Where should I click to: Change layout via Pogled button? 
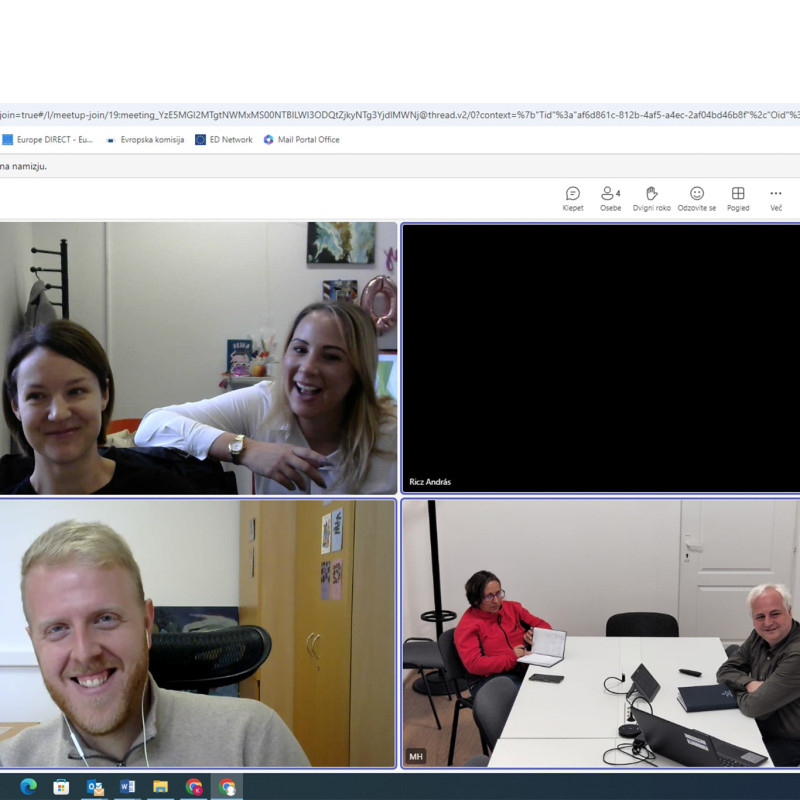point(738,198)
